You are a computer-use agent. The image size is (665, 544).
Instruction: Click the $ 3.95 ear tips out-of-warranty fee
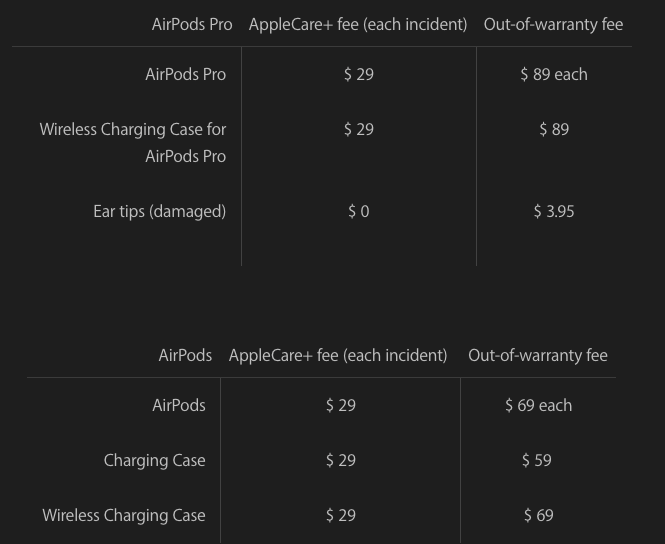(553, 211)
